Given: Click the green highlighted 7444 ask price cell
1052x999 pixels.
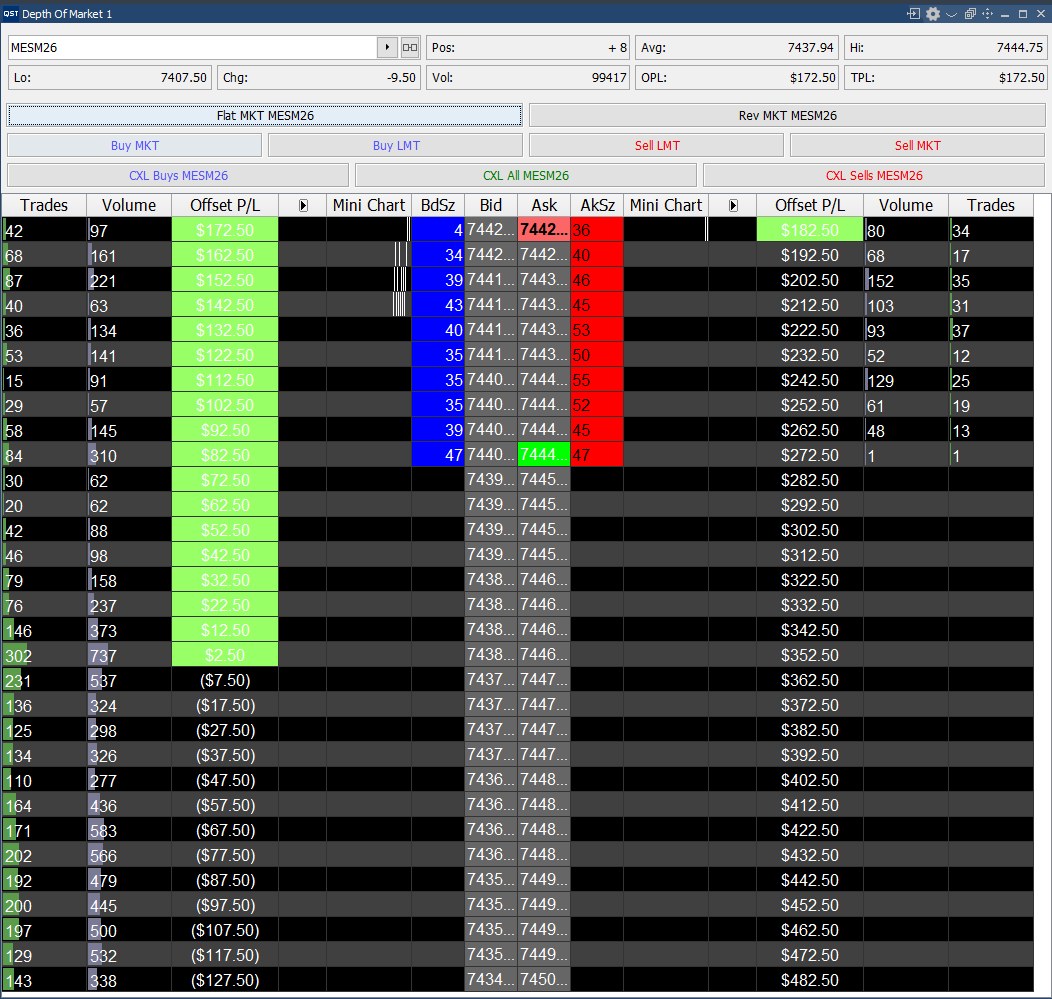Looking at the screenshot, I should point(544,455).
